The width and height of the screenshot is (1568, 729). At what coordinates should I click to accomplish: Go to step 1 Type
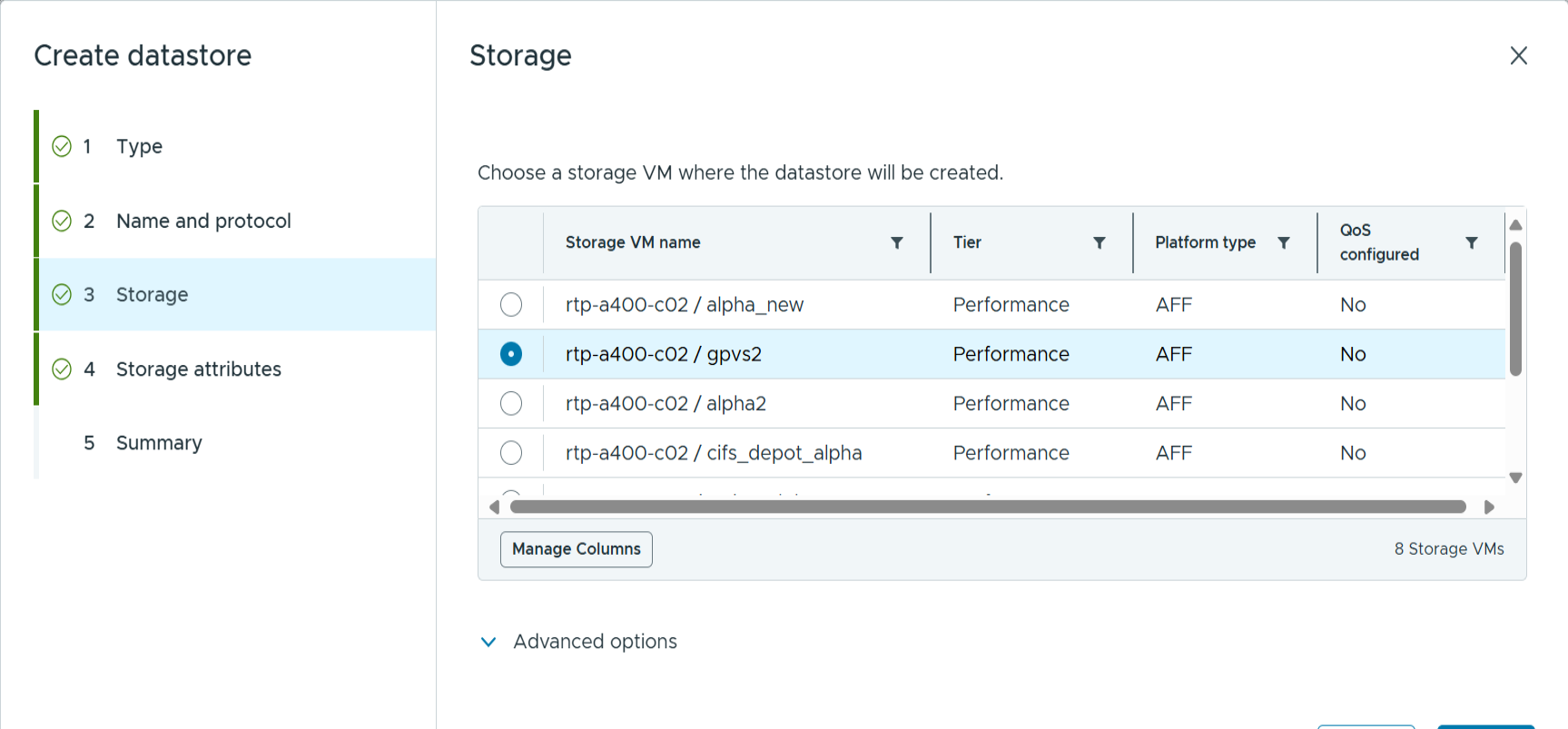coord(139,146)
